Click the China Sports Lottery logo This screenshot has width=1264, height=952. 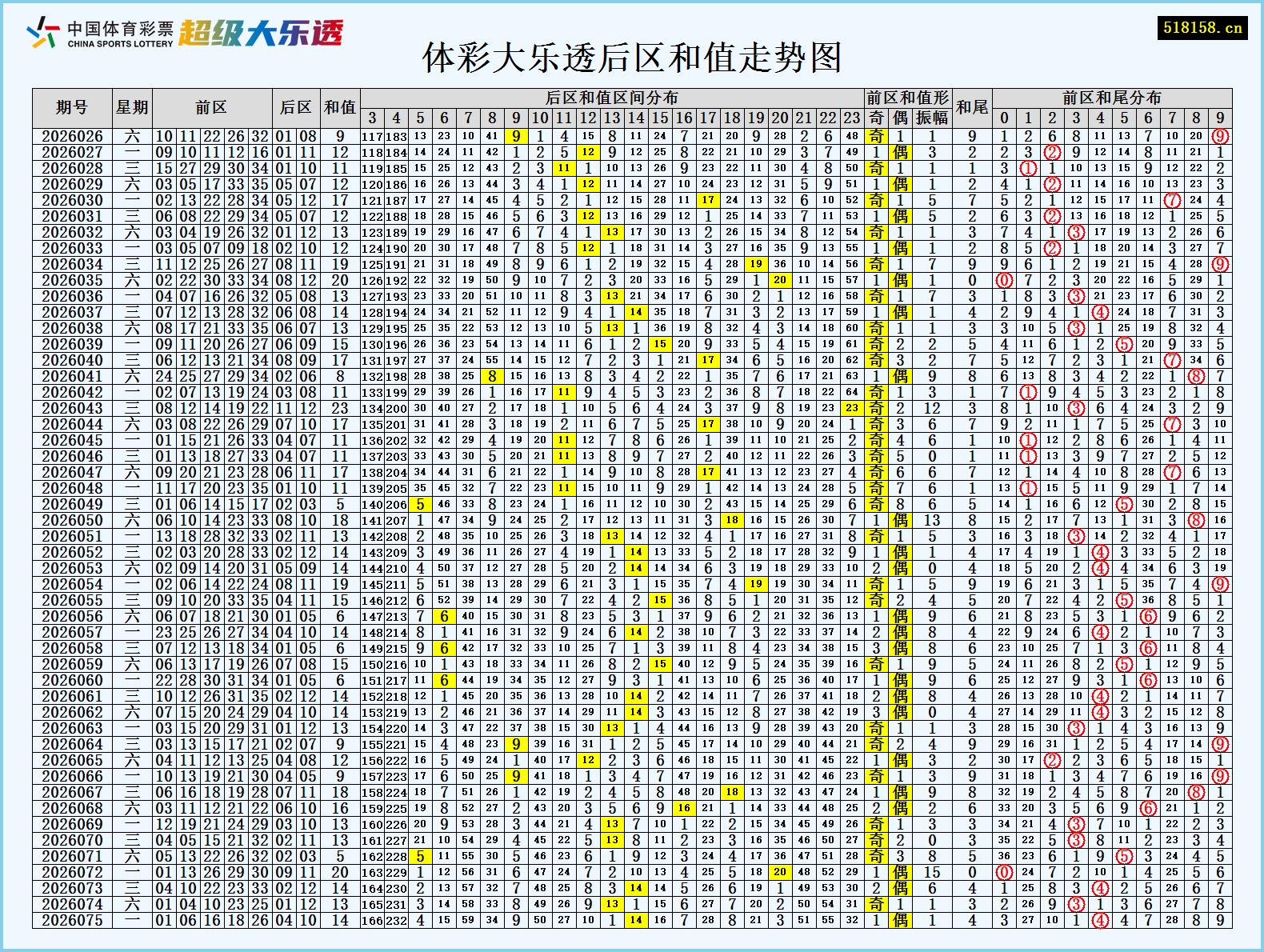[100, 33]
